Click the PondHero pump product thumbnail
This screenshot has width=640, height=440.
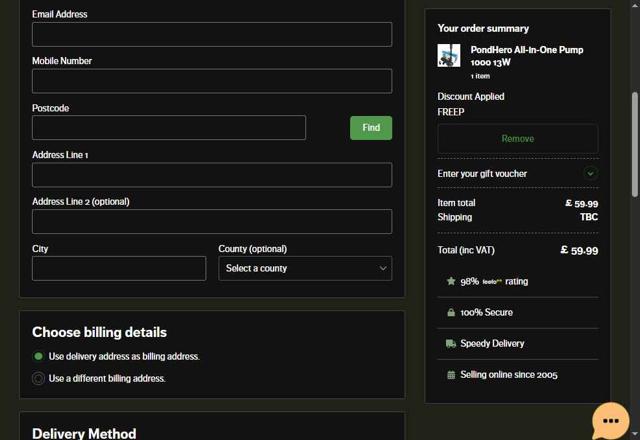click(449, 56)
